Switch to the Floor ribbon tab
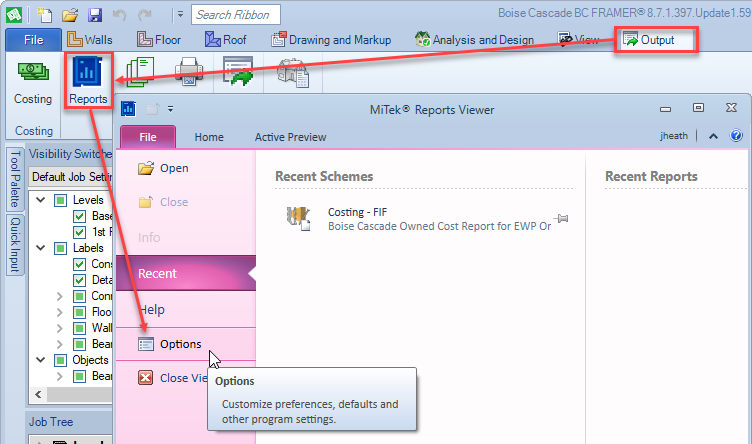 coord(159,40)
